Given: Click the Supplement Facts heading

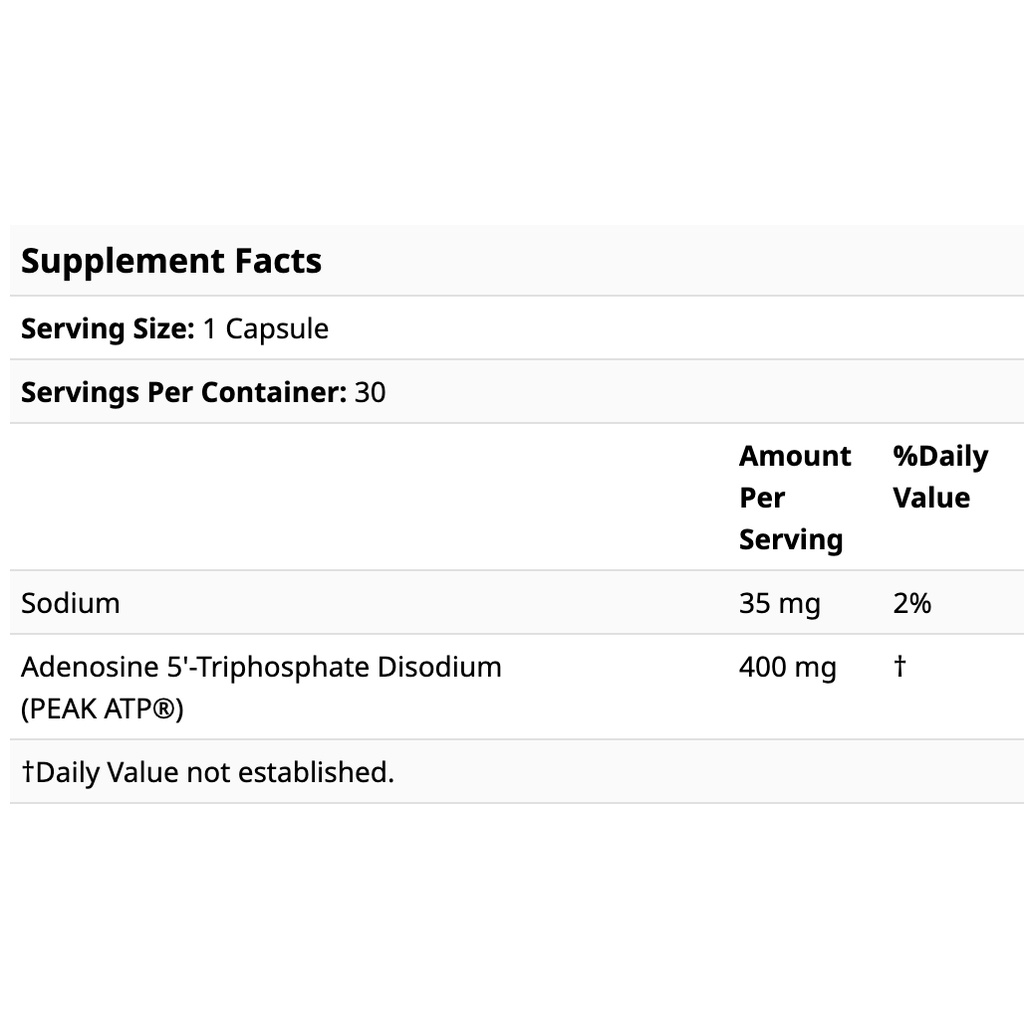Looking at the screenshot, I should click(x=171, y=261).
